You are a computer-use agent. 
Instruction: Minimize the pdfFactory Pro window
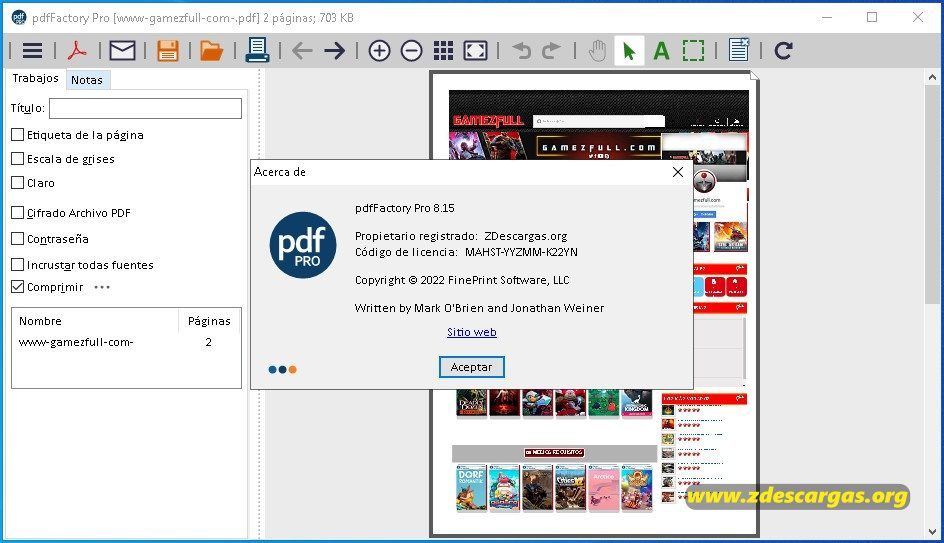click(x=827, y=17)
